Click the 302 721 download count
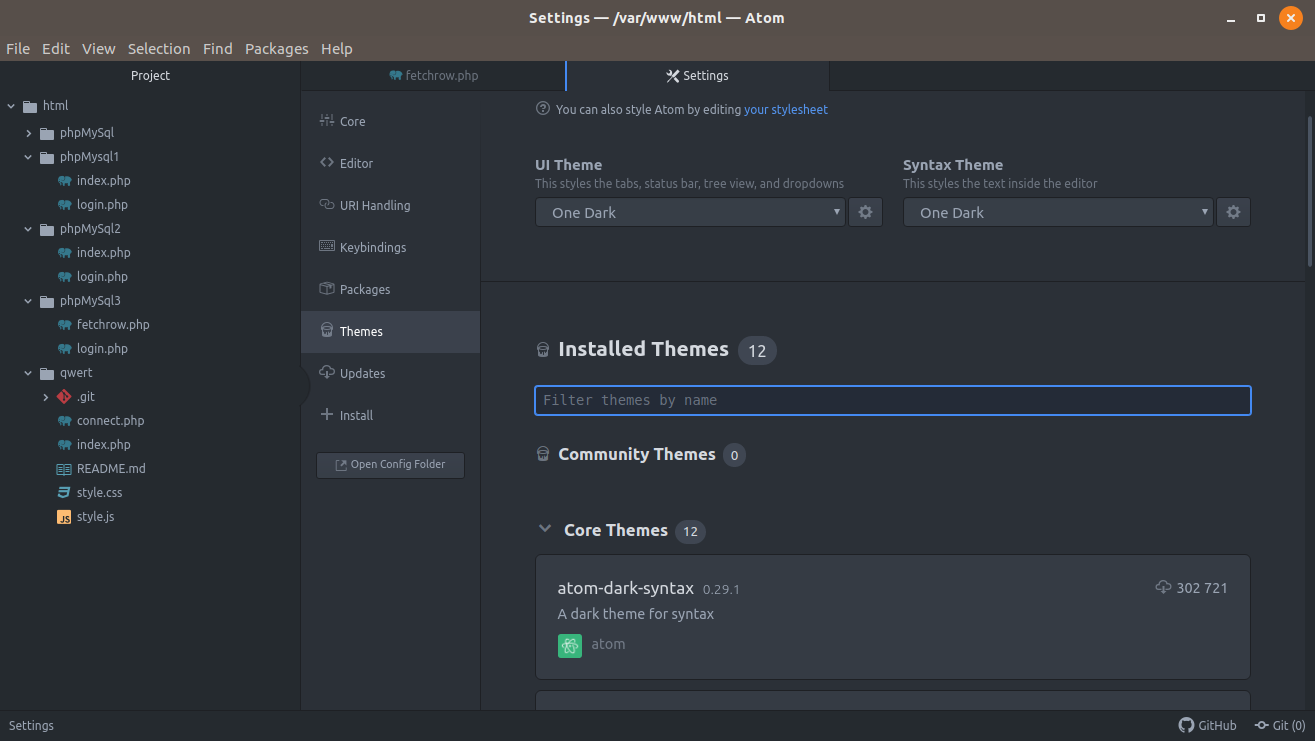Image resolution: width=1315 pixels, height=741 pixels. tap(1202, 588)
